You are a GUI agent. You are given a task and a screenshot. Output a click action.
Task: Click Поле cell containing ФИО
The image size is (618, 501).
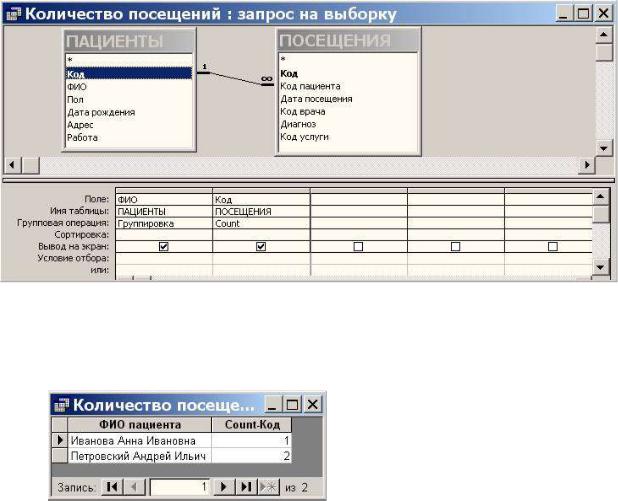point(164,199)
